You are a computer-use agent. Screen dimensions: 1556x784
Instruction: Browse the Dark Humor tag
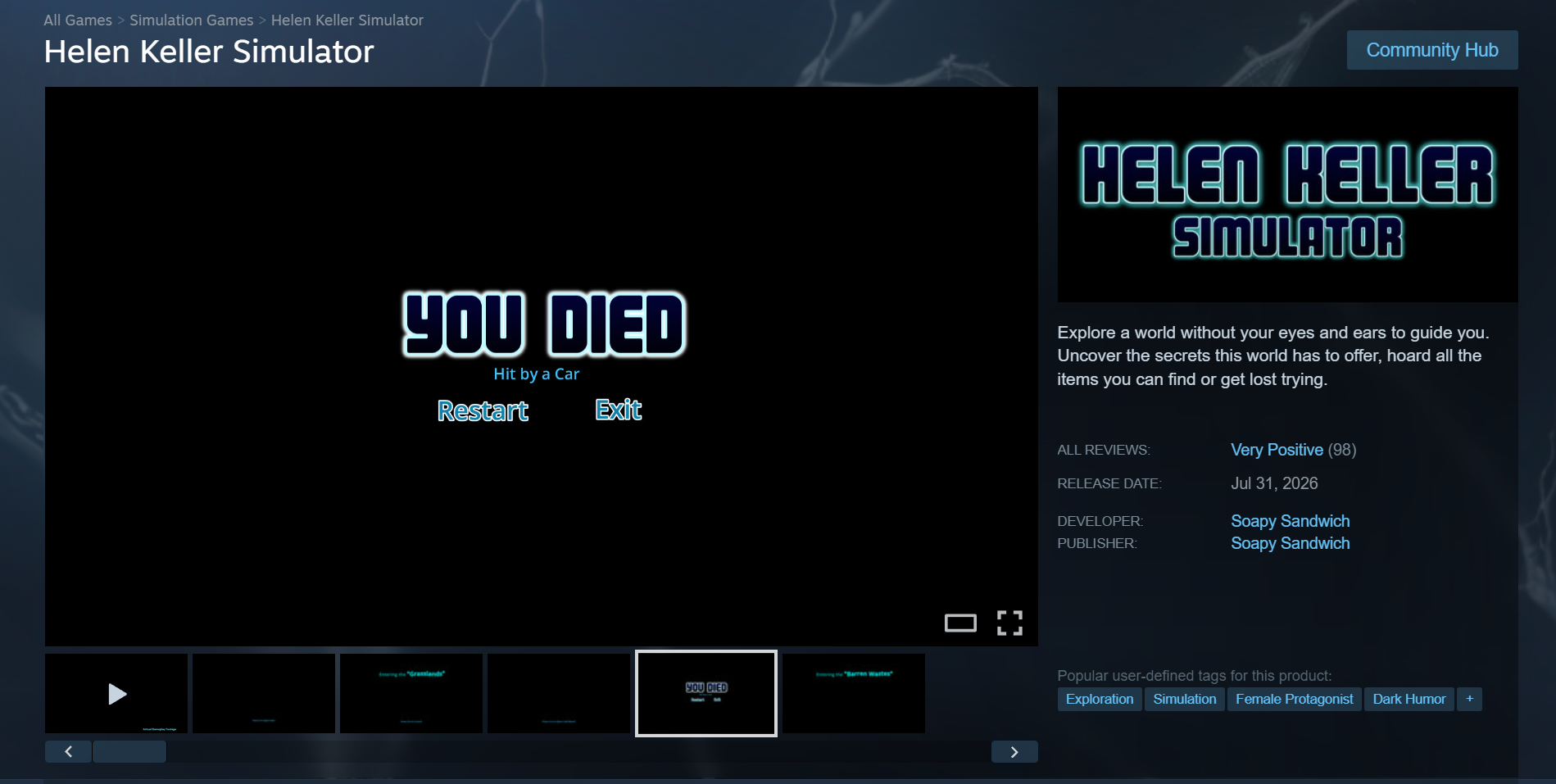1409,699
